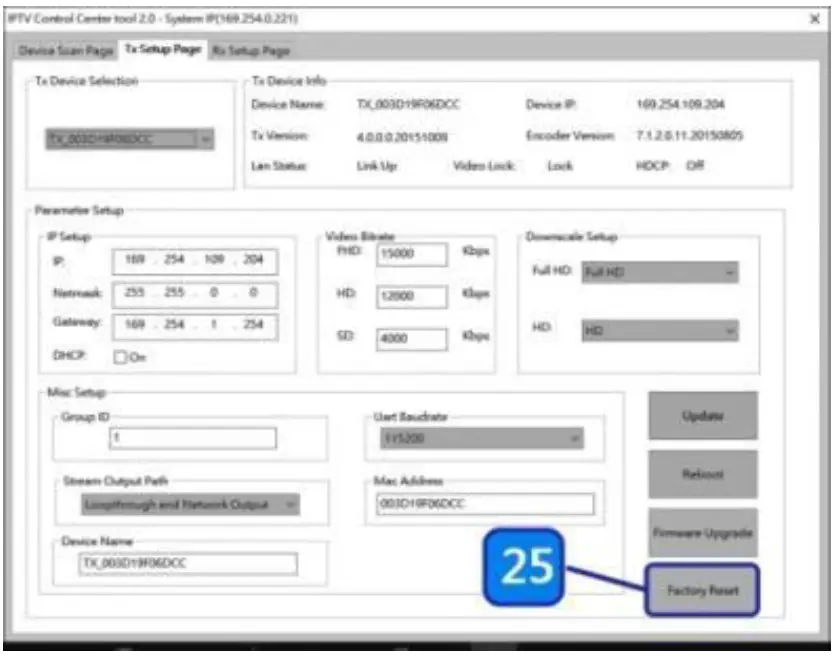837x657 pixels.
Task: Click the first octet of the IP address field
Action: tap(134, 260)
